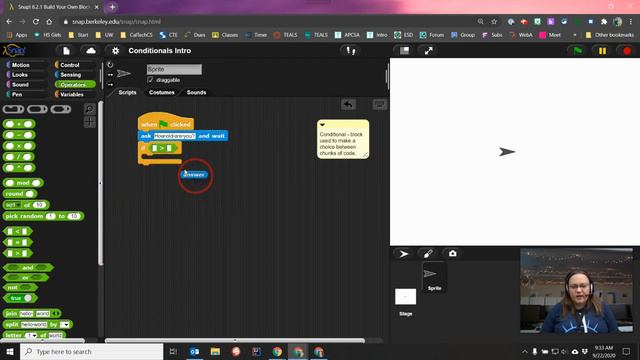Click the multiplication operator block
The image size is (640, 360).
[19, 146]
